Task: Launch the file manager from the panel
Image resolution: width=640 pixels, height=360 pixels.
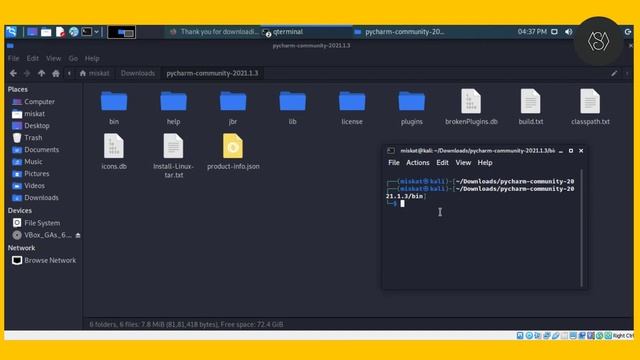Action: coord(46,32)
